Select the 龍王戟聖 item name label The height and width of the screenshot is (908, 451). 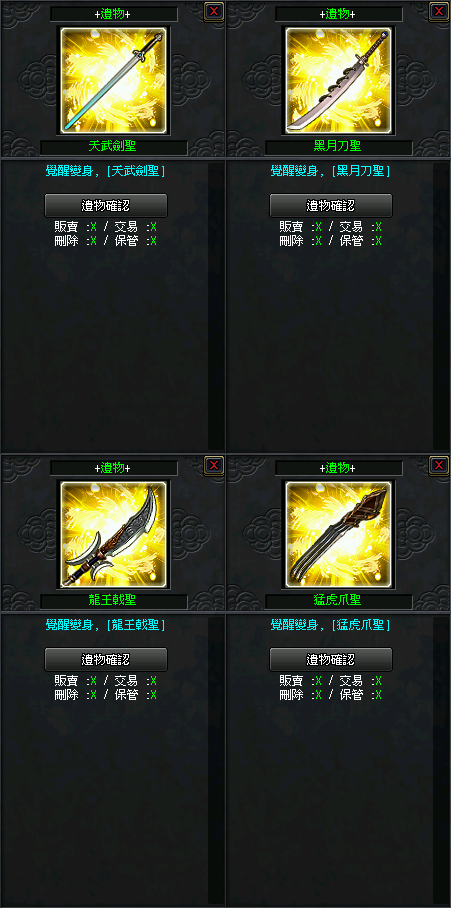click(113, 601)
